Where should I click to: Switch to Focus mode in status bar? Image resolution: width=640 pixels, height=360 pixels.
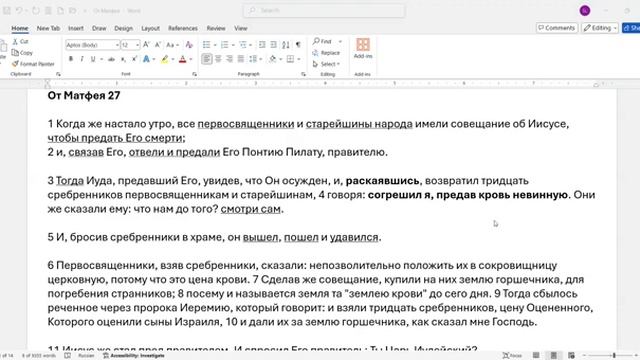coord(512,356)
